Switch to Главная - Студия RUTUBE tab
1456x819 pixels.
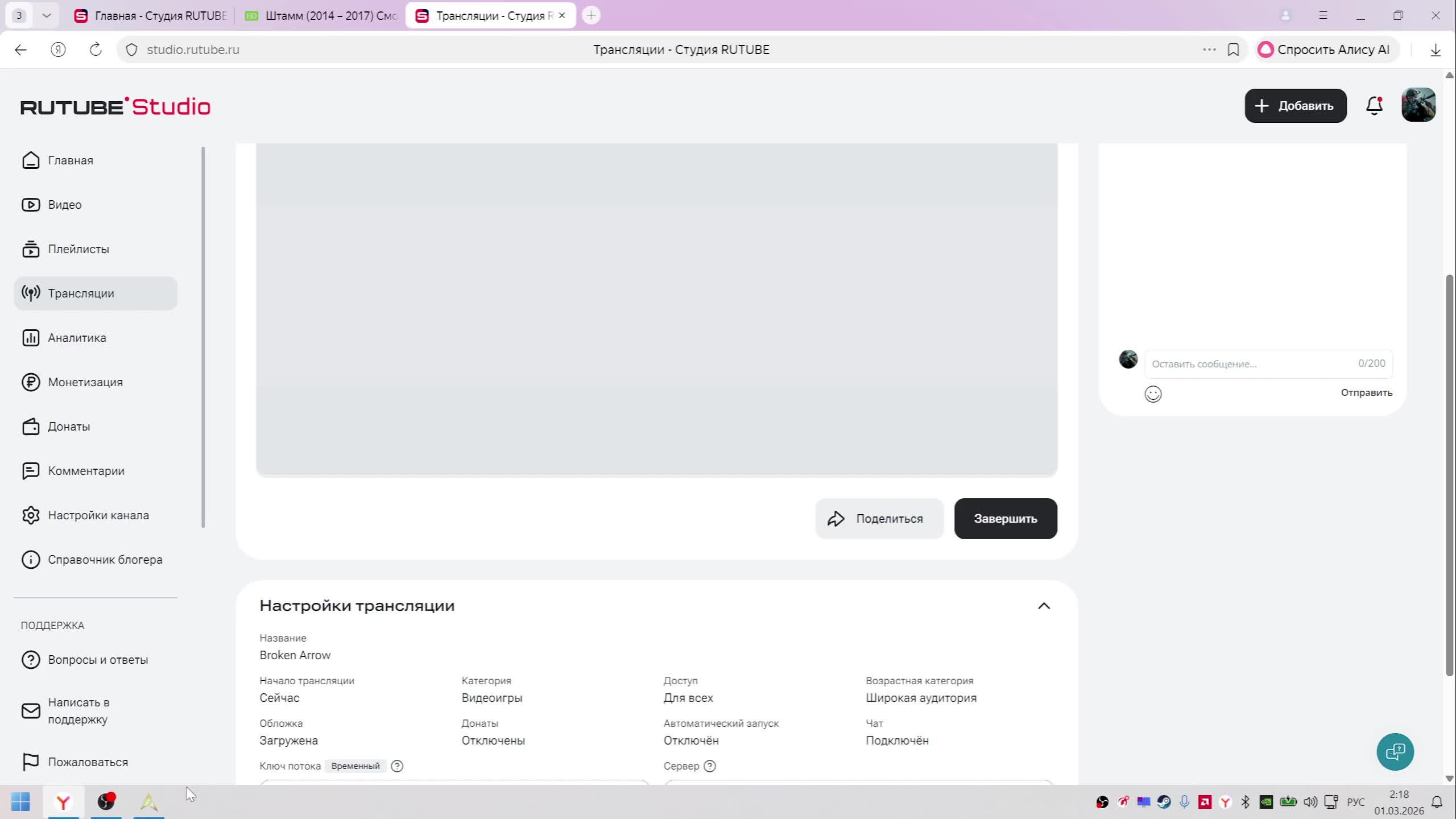pos(151,15)
